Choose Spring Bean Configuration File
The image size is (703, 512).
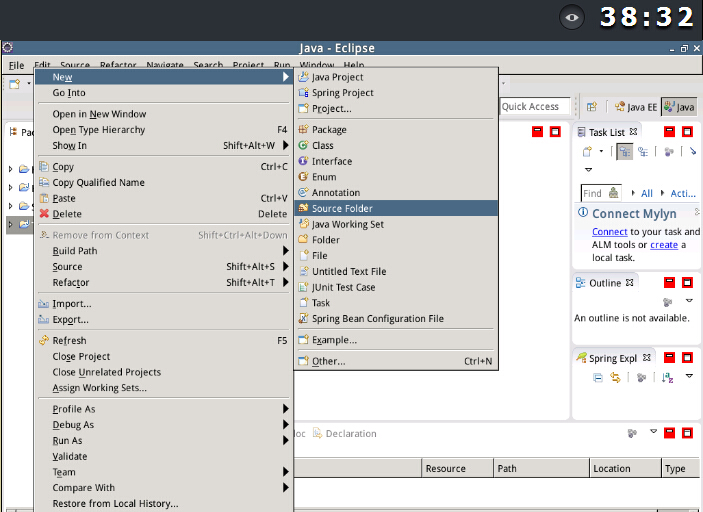(x=396, y=318)
